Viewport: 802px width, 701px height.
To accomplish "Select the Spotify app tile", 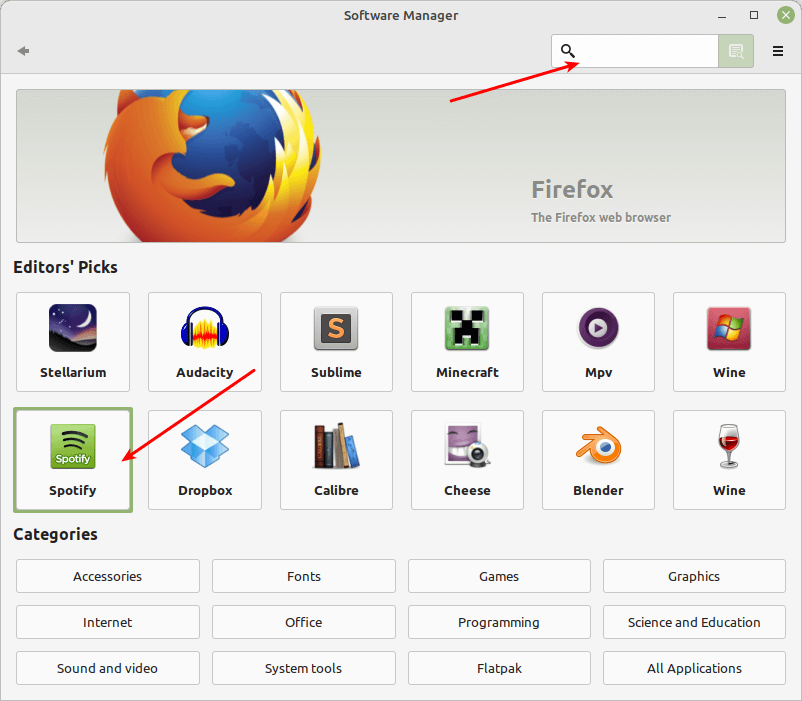I will click(x=73, y=460).
